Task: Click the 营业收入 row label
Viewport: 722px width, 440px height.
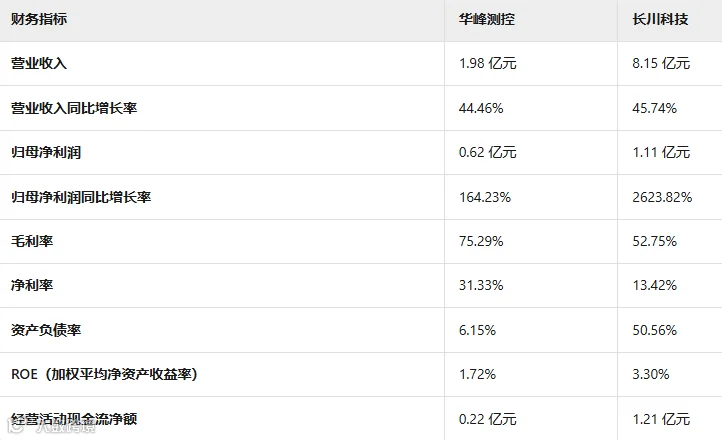Action: [x=39, y=63]
